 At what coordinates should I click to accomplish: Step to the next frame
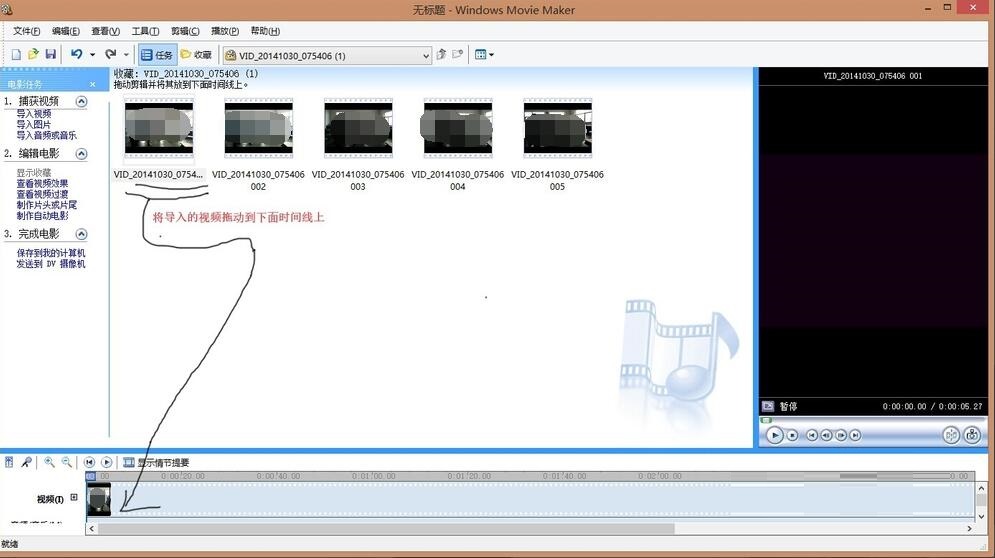tap(841, 435)
